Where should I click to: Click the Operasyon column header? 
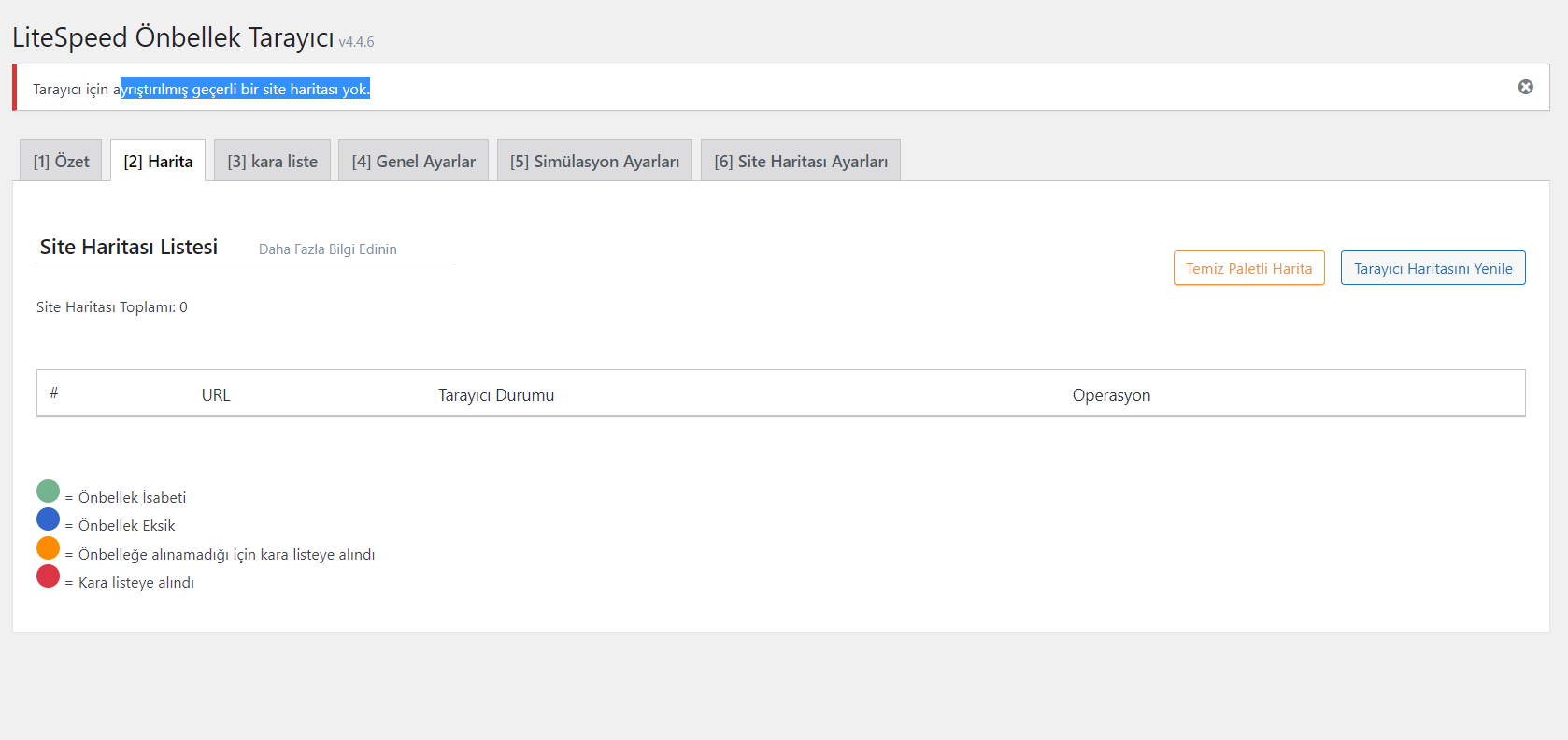(x=1111, y=394)
